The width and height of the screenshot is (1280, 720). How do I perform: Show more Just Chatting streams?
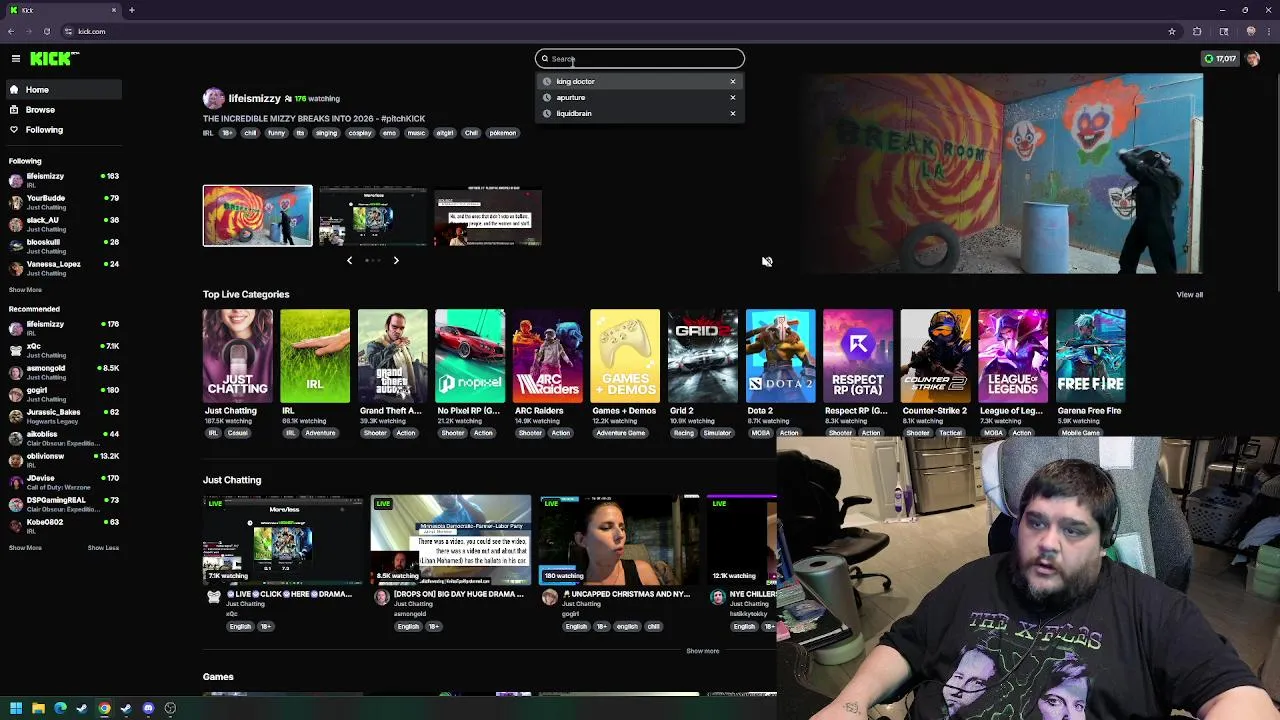click(x=702, y=651)
